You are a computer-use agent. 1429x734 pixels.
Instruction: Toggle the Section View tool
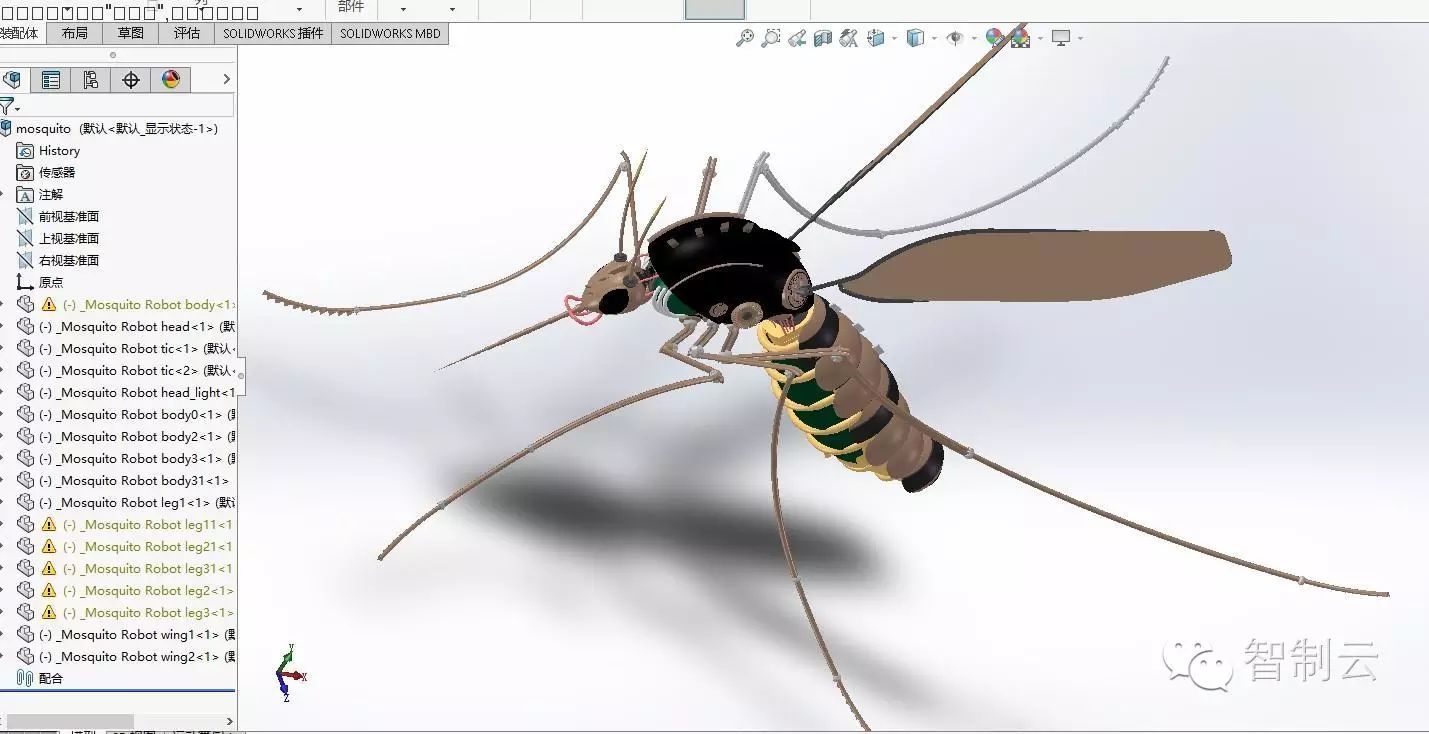(823, 38)
